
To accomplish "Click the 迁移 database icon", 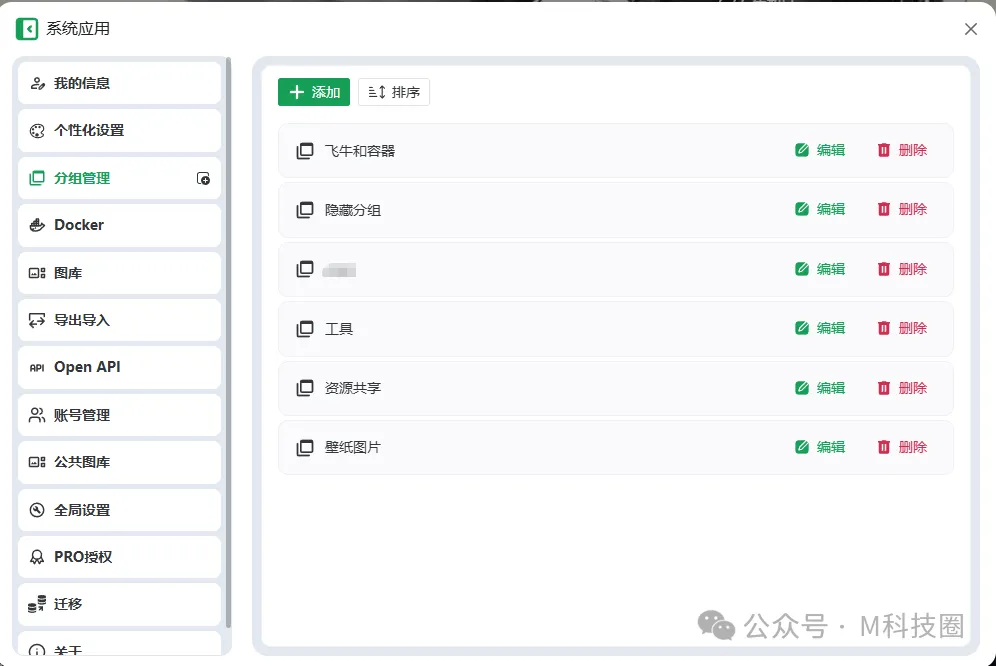I will [37, 604].
